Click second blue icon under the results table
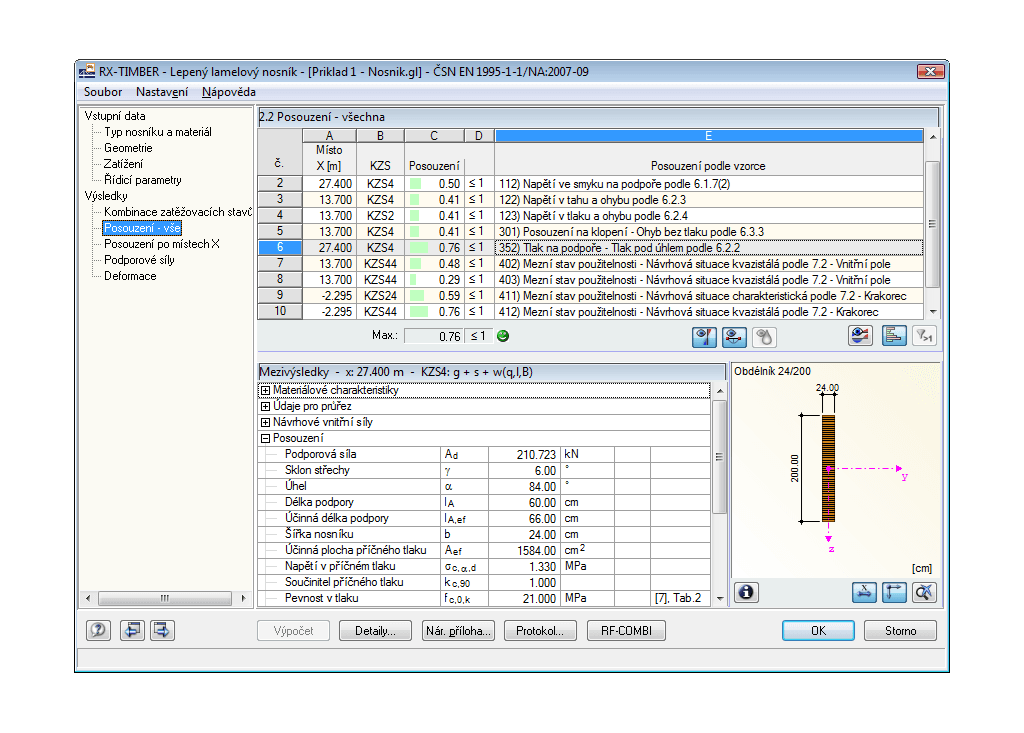 734,336
